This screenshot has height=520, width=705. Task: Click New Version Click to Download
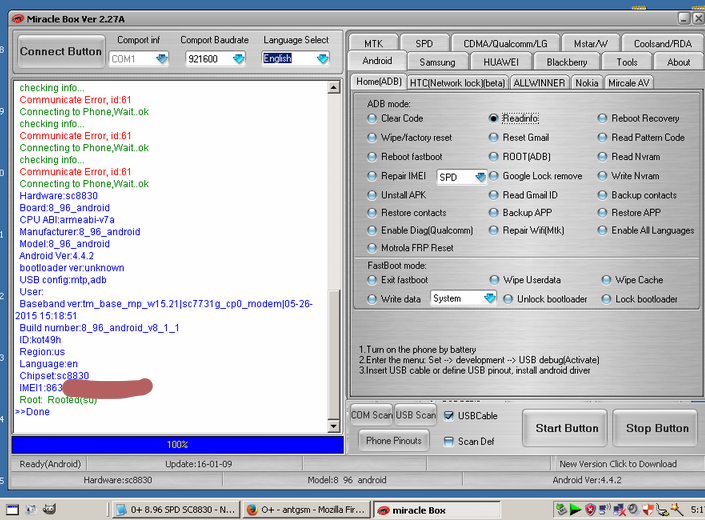click(x=618, y=464)
